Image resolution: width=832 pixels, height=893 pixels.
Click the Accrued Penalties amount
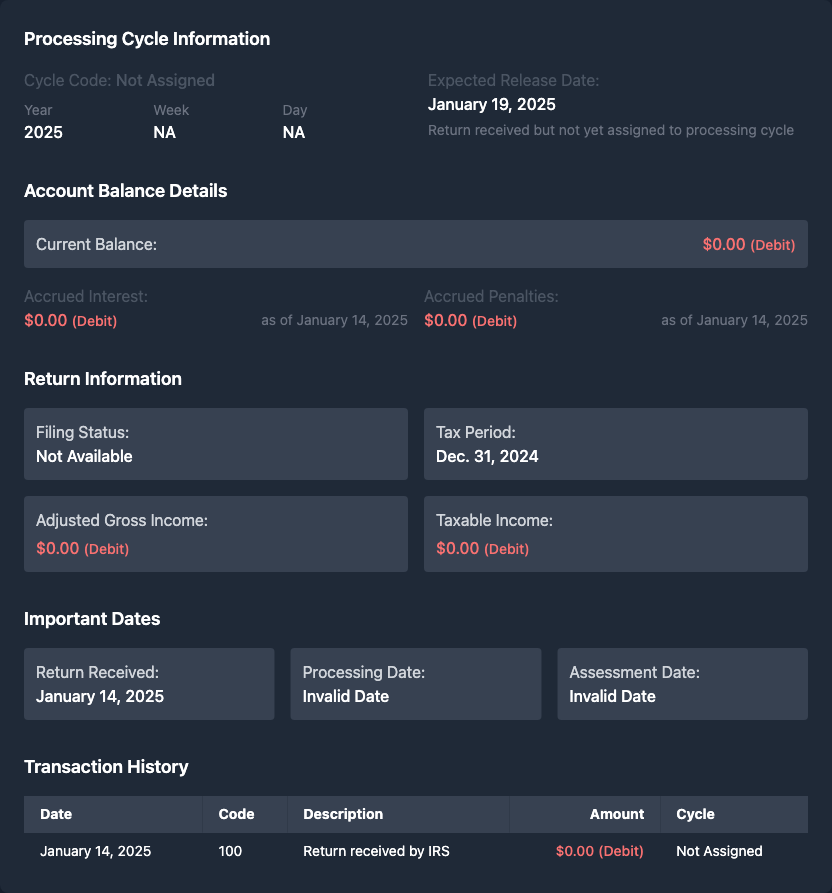coord(470,321)
